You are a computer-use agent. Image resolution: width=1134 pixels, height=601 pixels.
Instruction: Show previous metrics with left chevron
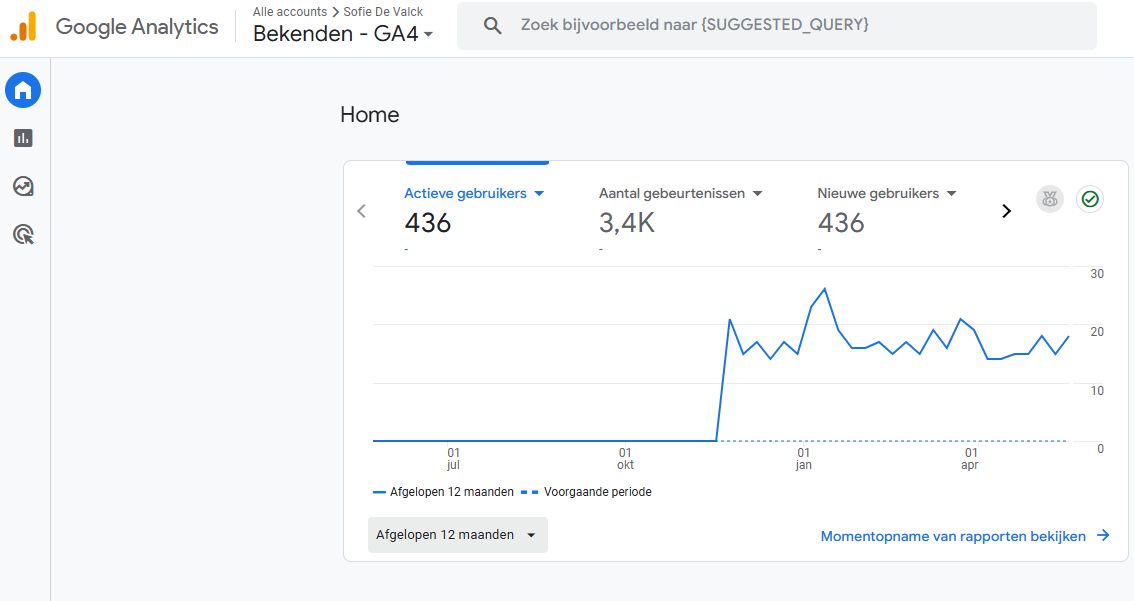(x=362, y=211)
